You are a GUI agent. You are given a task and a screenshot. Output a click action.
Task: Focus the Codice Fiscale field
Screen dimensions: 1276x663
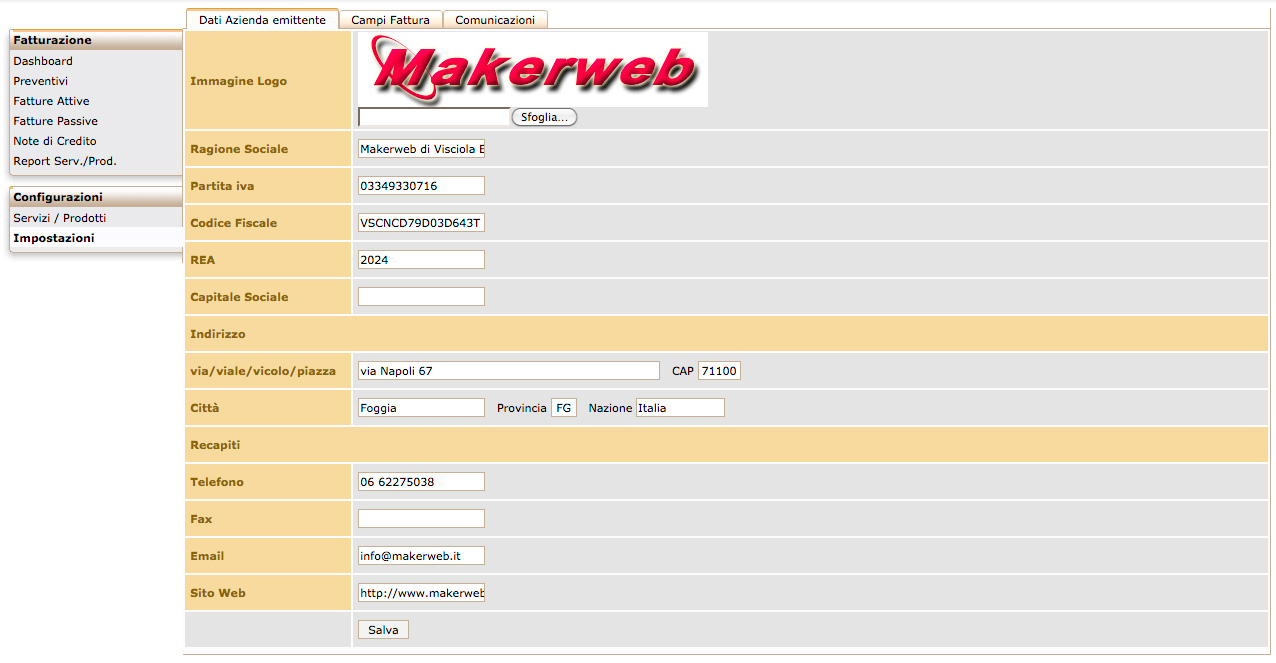(421, 223)
